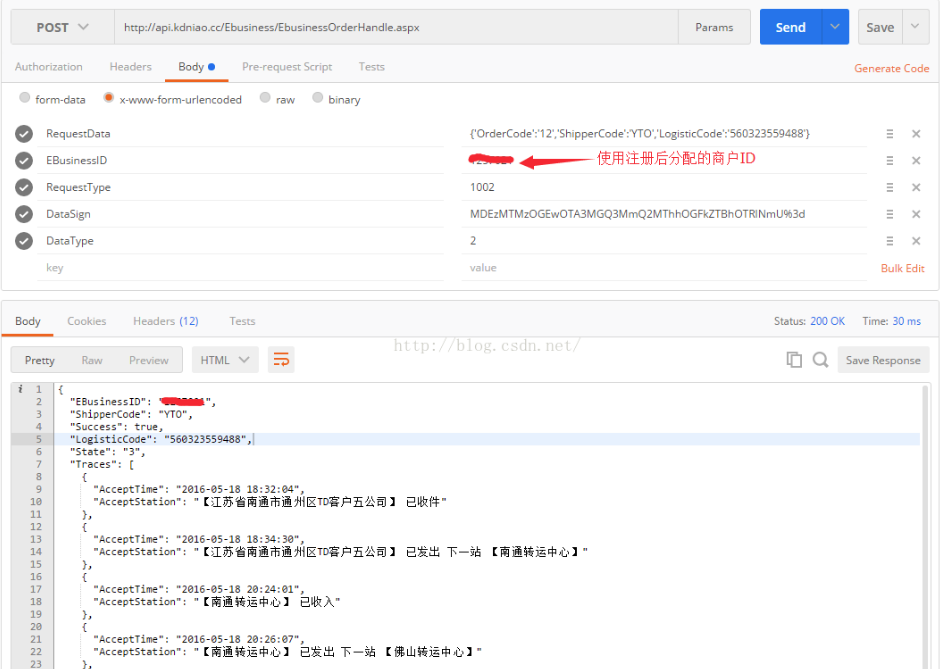Click the 30 ms time value
Viewport: 943px width, 669px height.
pyautogui.click(x=906, y=321)
